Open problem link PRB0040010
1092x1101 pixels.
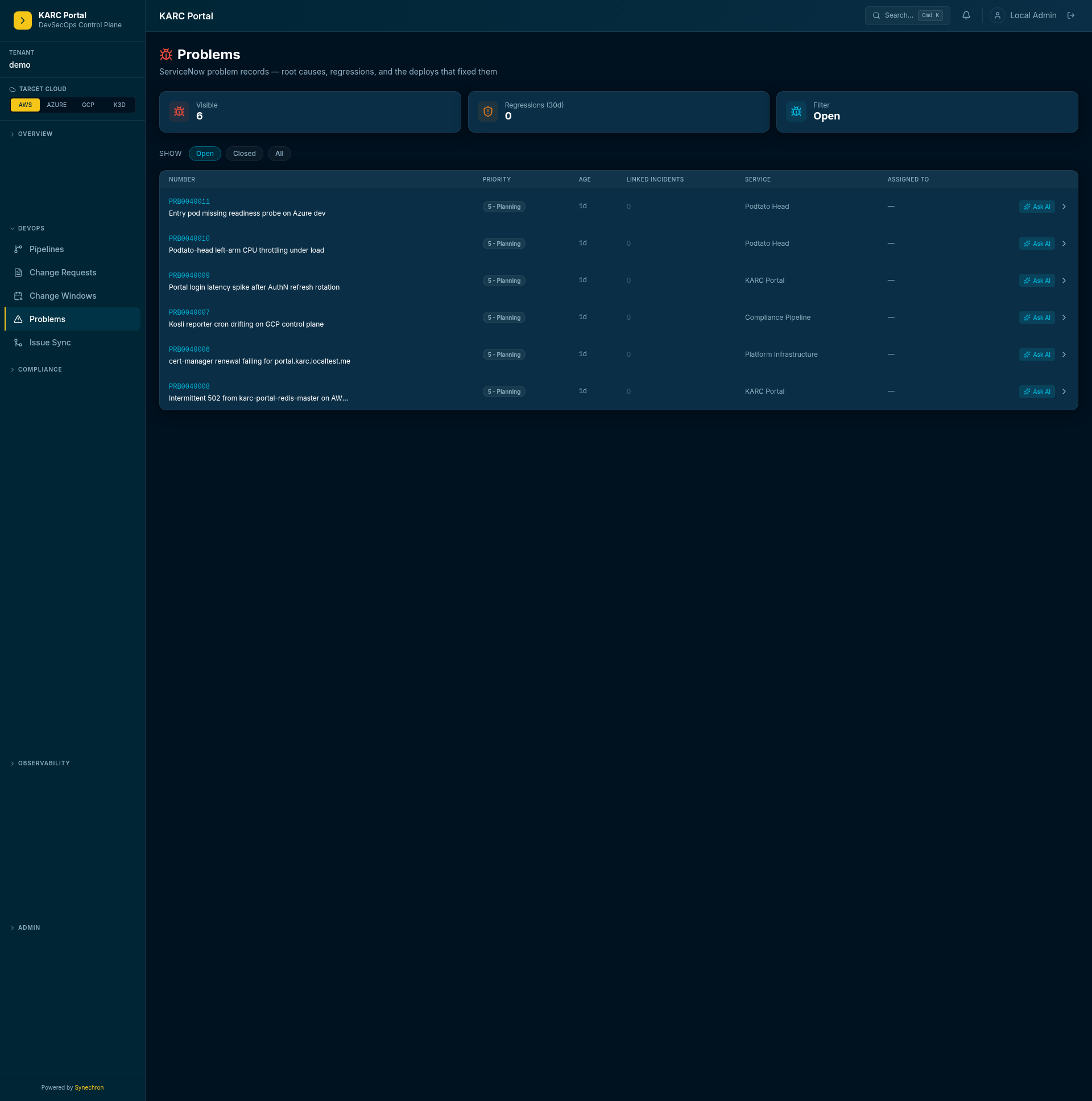[189, 239]
